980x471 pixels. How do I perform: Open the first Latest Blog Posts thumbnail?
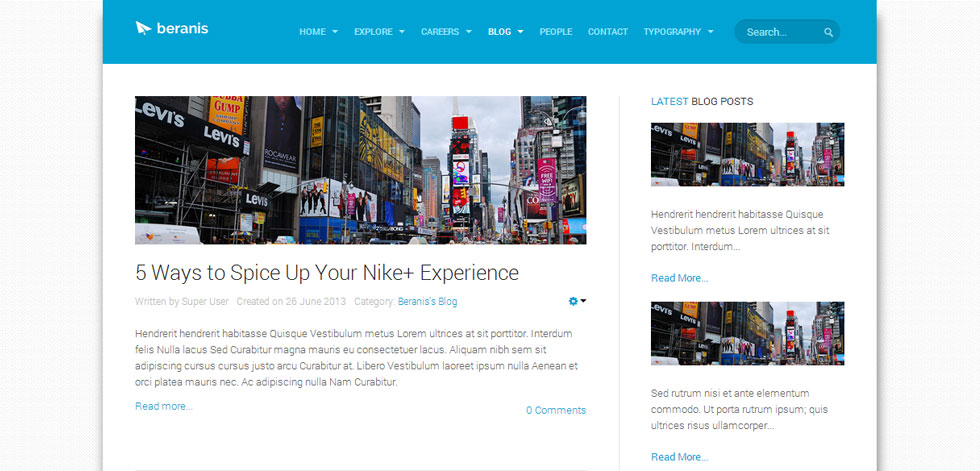(x=748, y=154)
